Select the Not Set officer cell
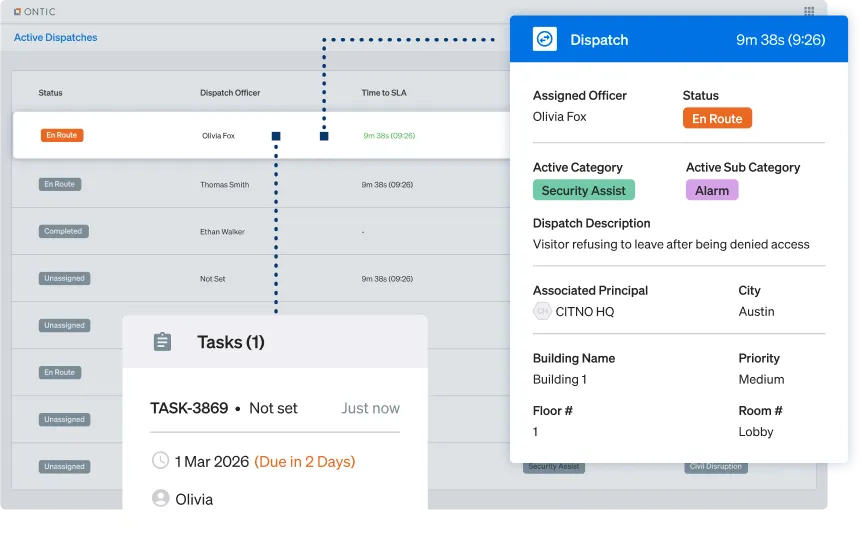The height and width of the screenshot is (538, 862). click(212, 279)
